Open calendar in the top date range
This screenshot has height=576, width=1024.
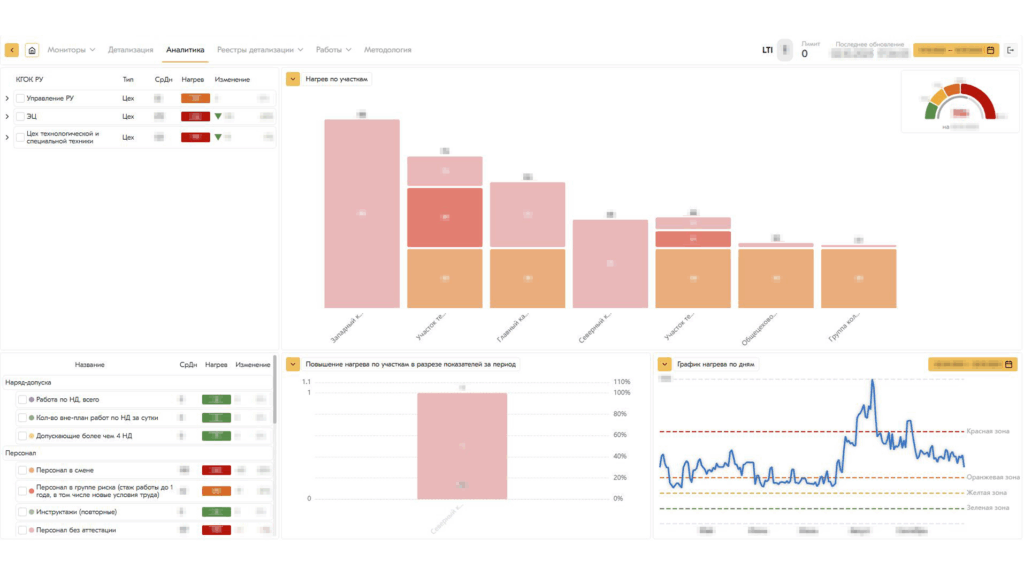[x=990, y=50]
